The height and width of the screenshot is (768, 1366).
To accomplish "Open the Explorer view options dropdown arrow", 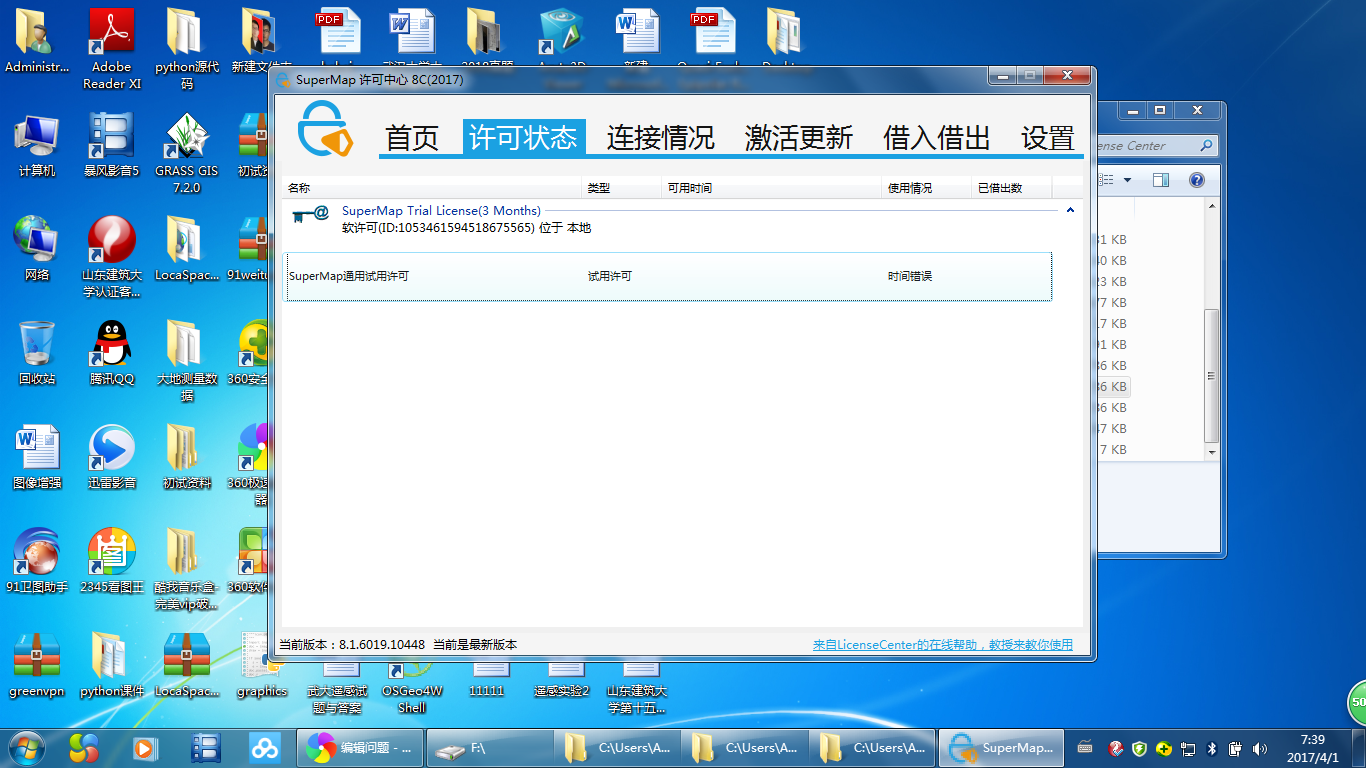I will (x=1127, y=180).
